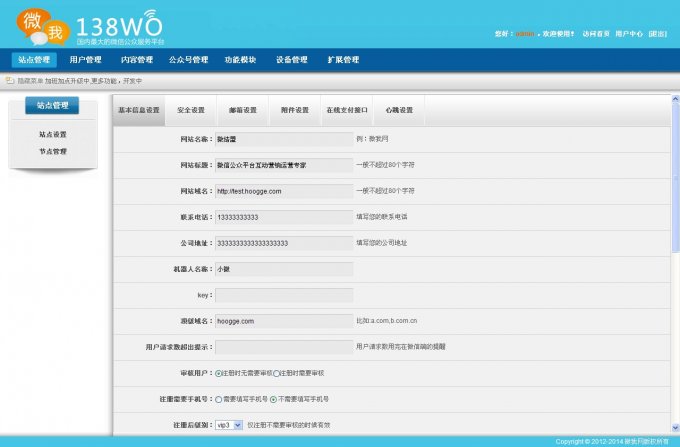680x447 pixels.
Task: Focus the key input field
Action: tap(284, 295)
